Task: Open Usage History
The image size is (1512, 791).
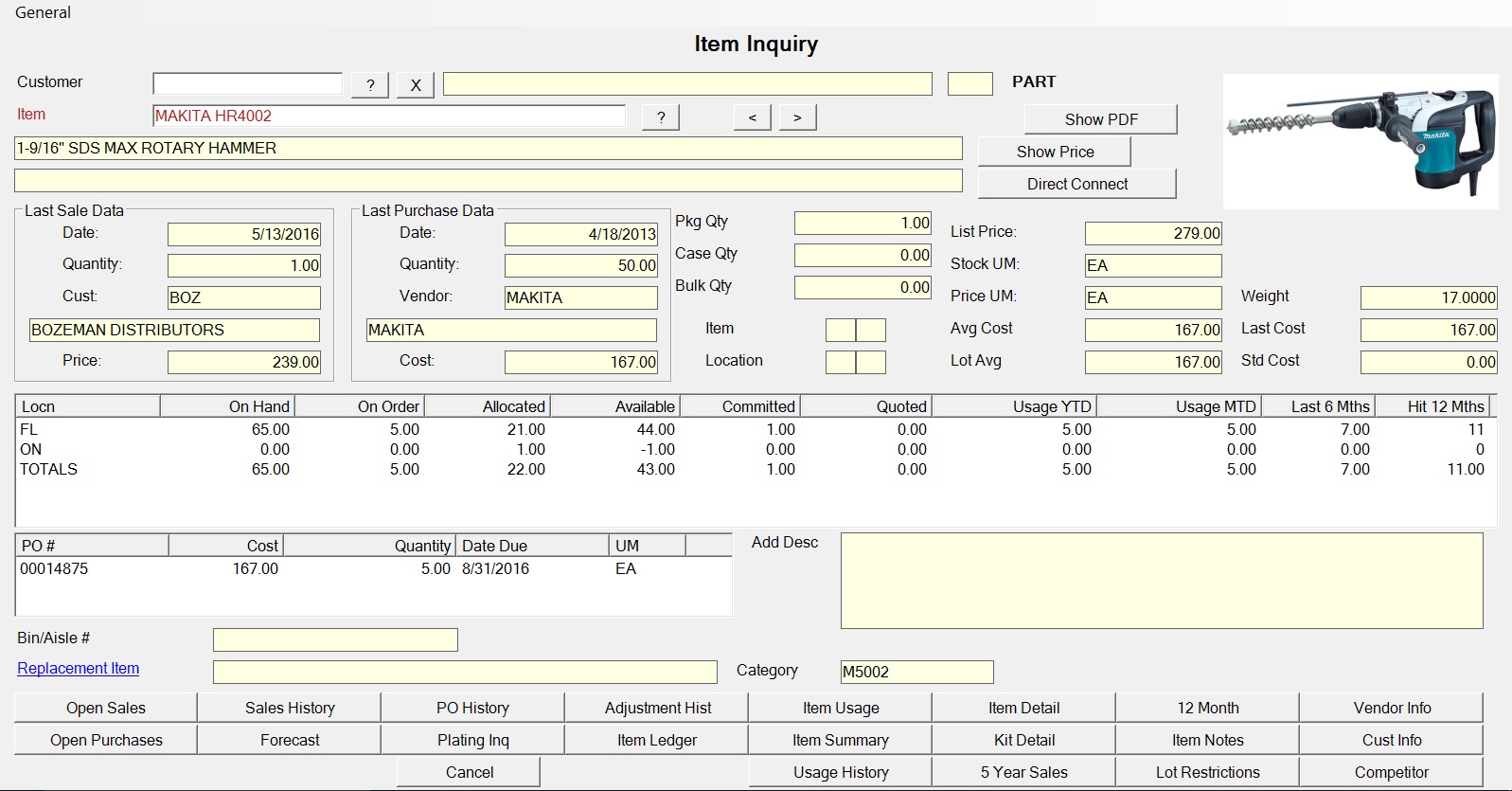Action: pyautogui.click(x=841, y=772)
